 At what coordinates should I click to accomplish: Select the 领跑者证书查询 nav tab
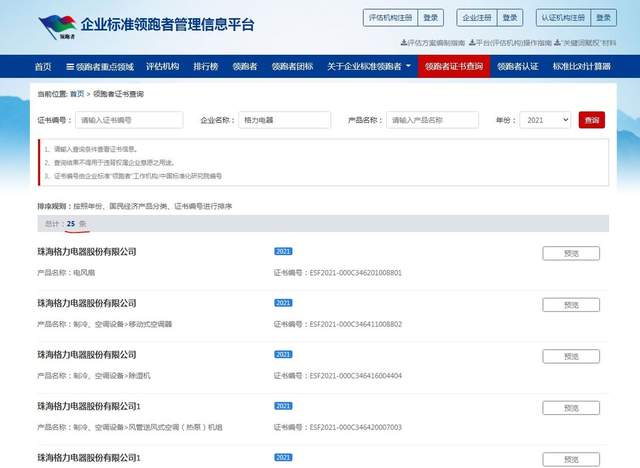[x=454, y=67]
